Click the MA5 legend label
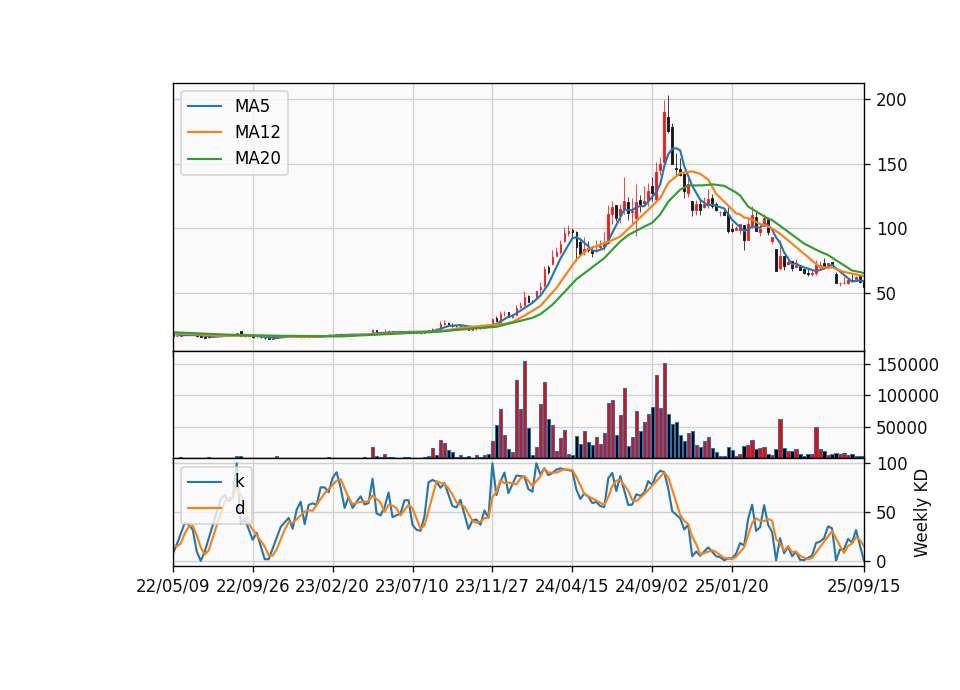 252,106
